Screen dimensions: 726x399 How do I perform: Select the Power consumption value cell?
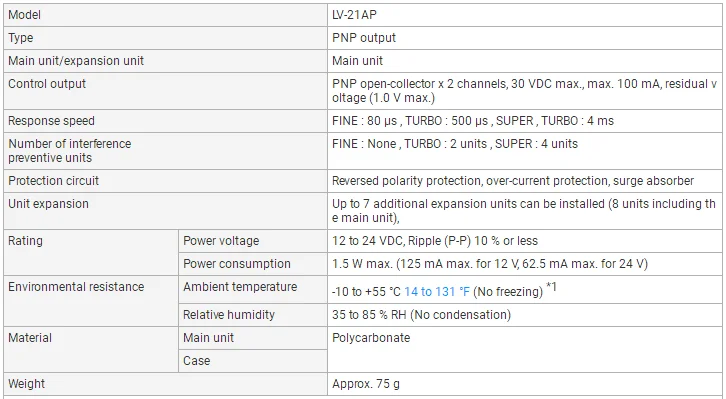[x=525, y=264]
